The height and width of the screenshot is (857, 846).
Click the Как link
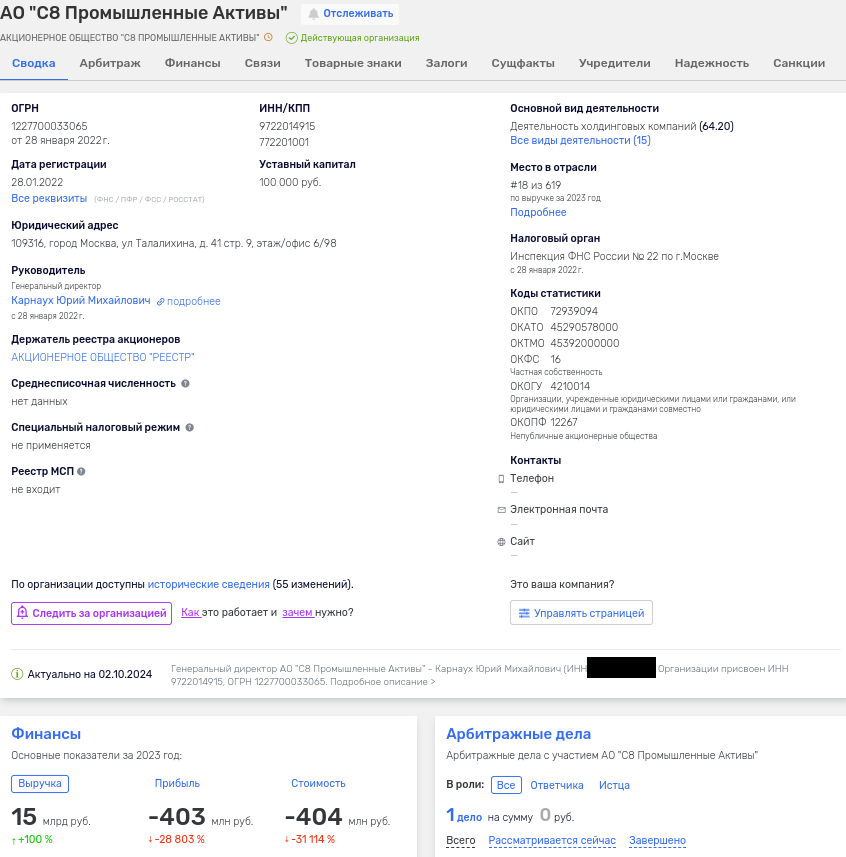tap(191, 613)
